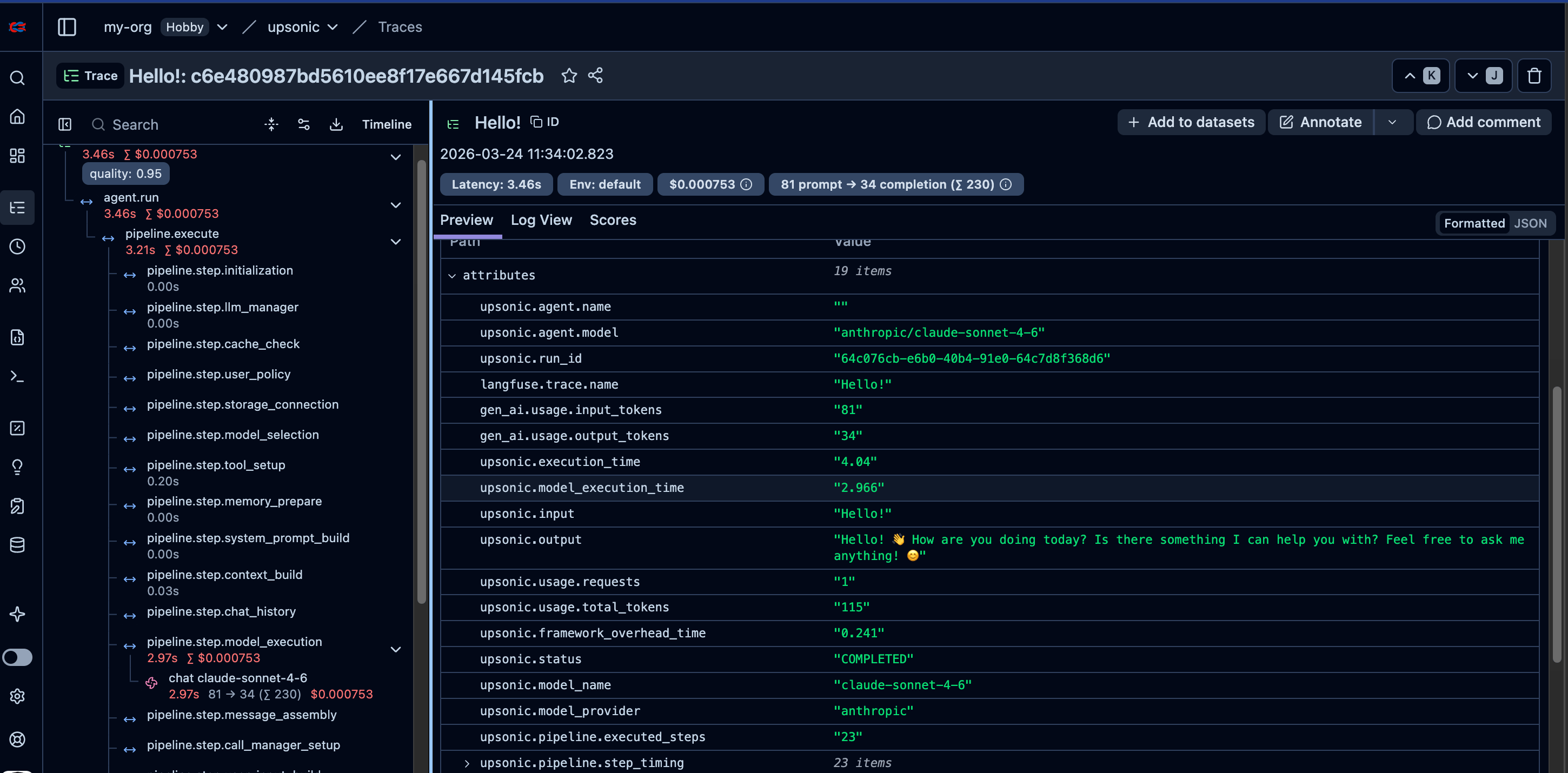This screenshot has height=773, width=1568.
Task: Open upsonic project dropdown
Action: click(333, 27)
